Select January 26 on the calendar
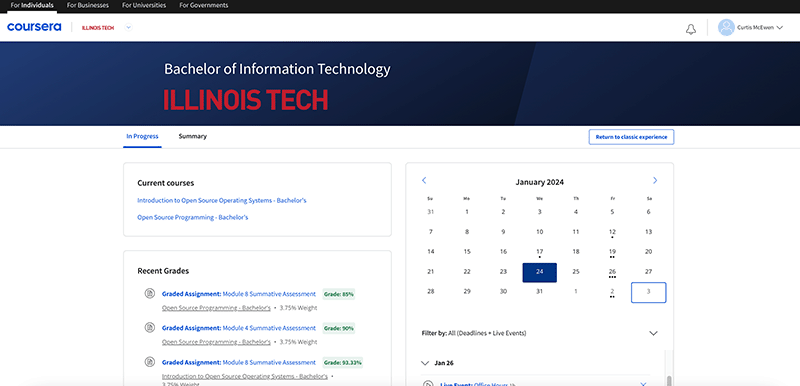Screen dimensions: 800x386 coord(612,272)
